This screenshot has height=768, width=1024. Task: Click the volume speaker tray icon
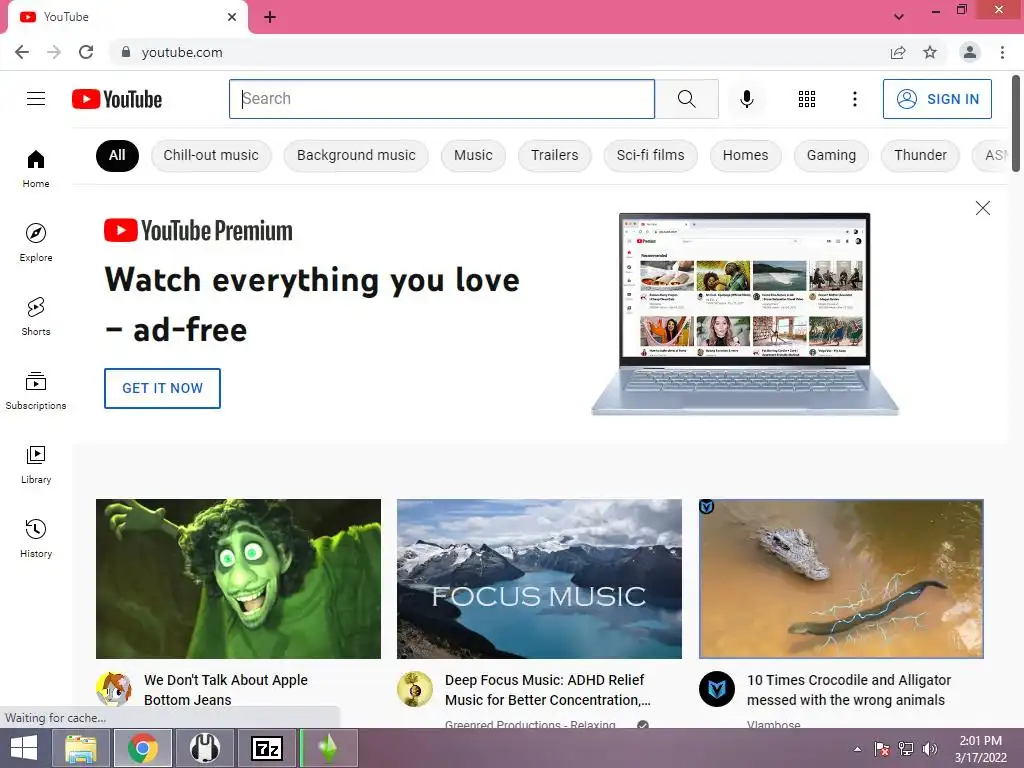pyautogui.click(x=929, y=749)
